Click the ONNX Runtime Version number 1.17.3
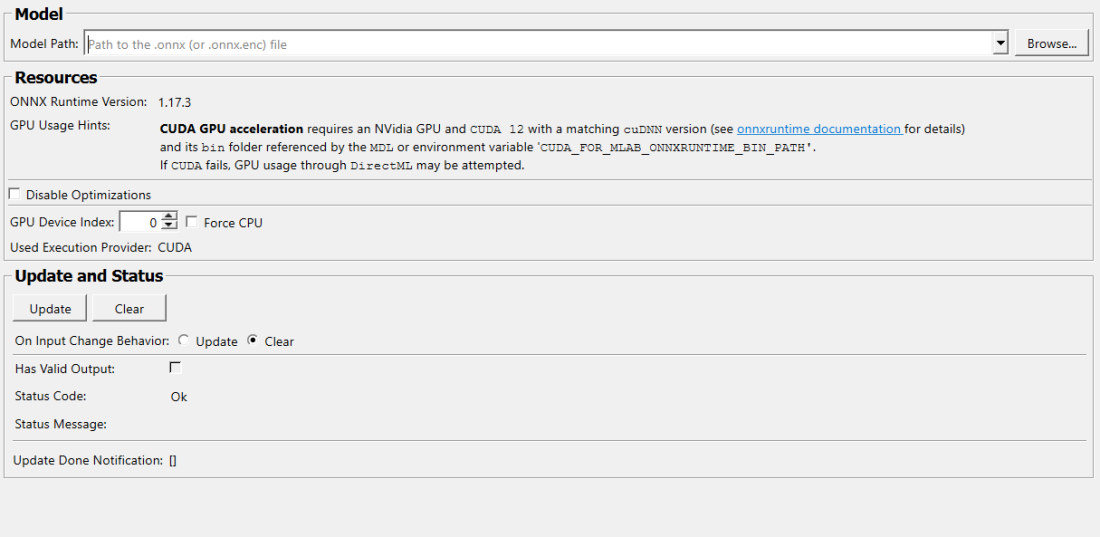The width and height of the screenshot is (1100, 537). pos(174,102)
